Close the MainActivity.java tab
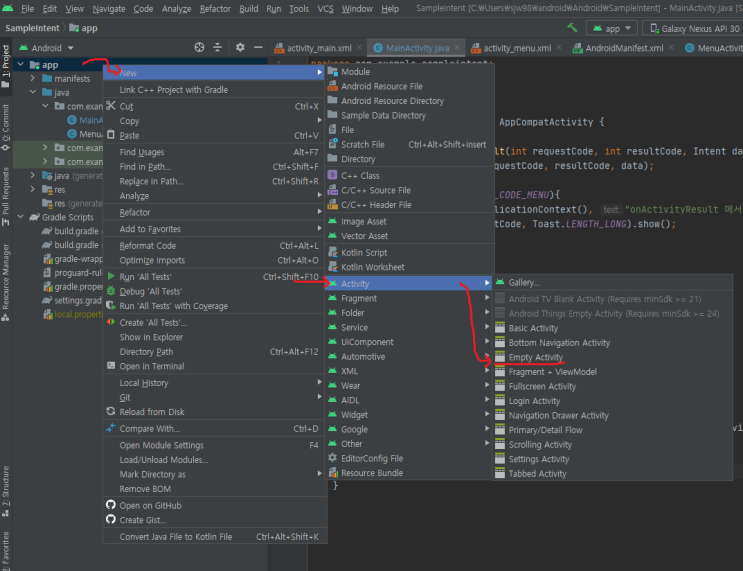 click(457, 47)
